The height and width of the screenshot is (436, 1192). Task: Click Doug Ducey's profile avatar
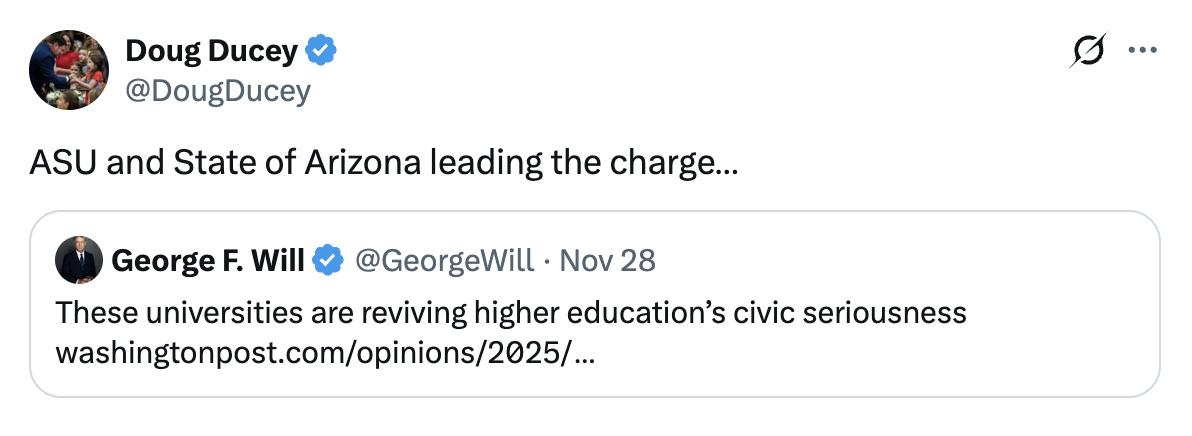(69, 69)
